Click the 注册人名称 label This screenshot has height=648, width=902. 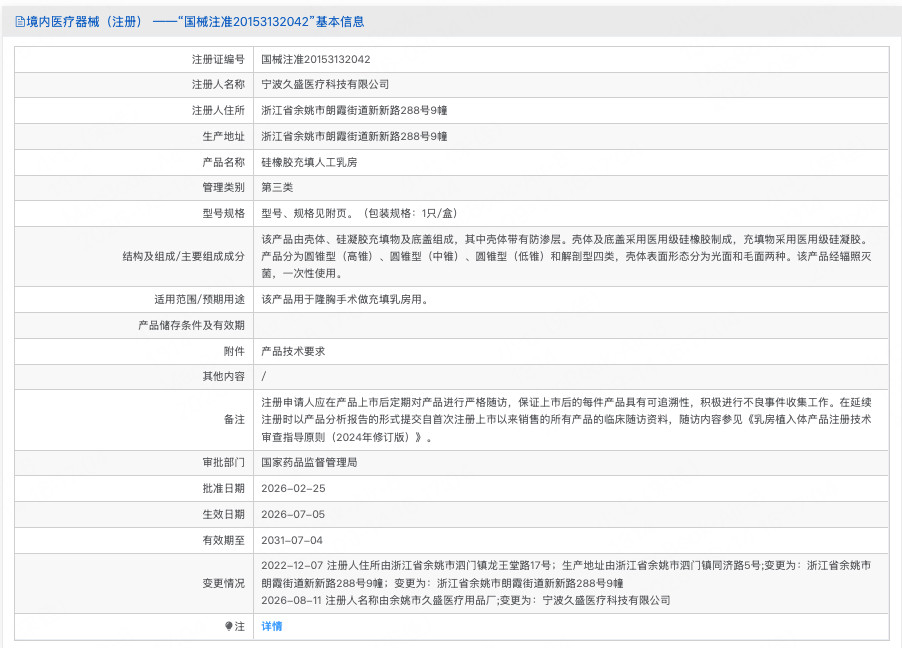(218, 85)
